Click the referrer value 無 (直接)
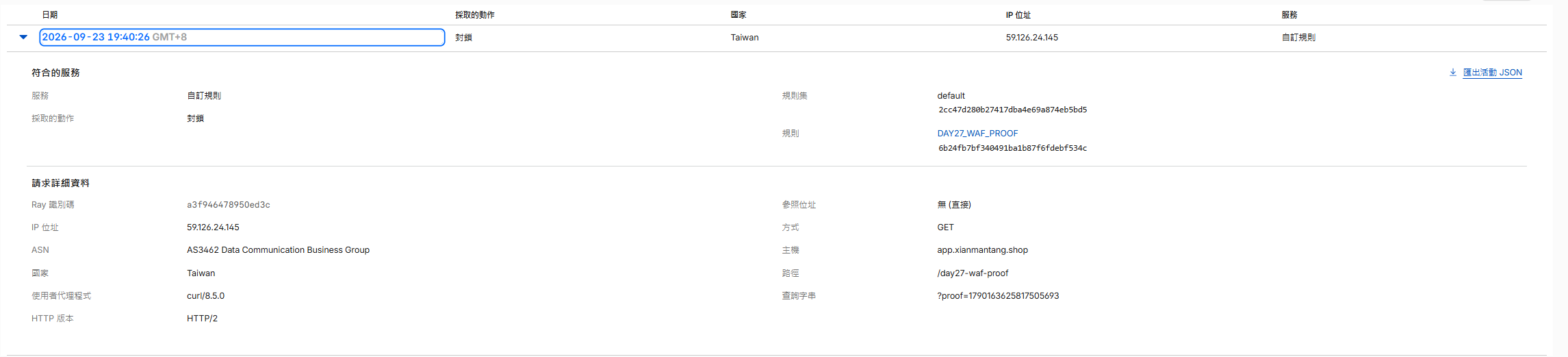Image resolution: width=1568 pixels, height=357 pixels. coord(954,205)
